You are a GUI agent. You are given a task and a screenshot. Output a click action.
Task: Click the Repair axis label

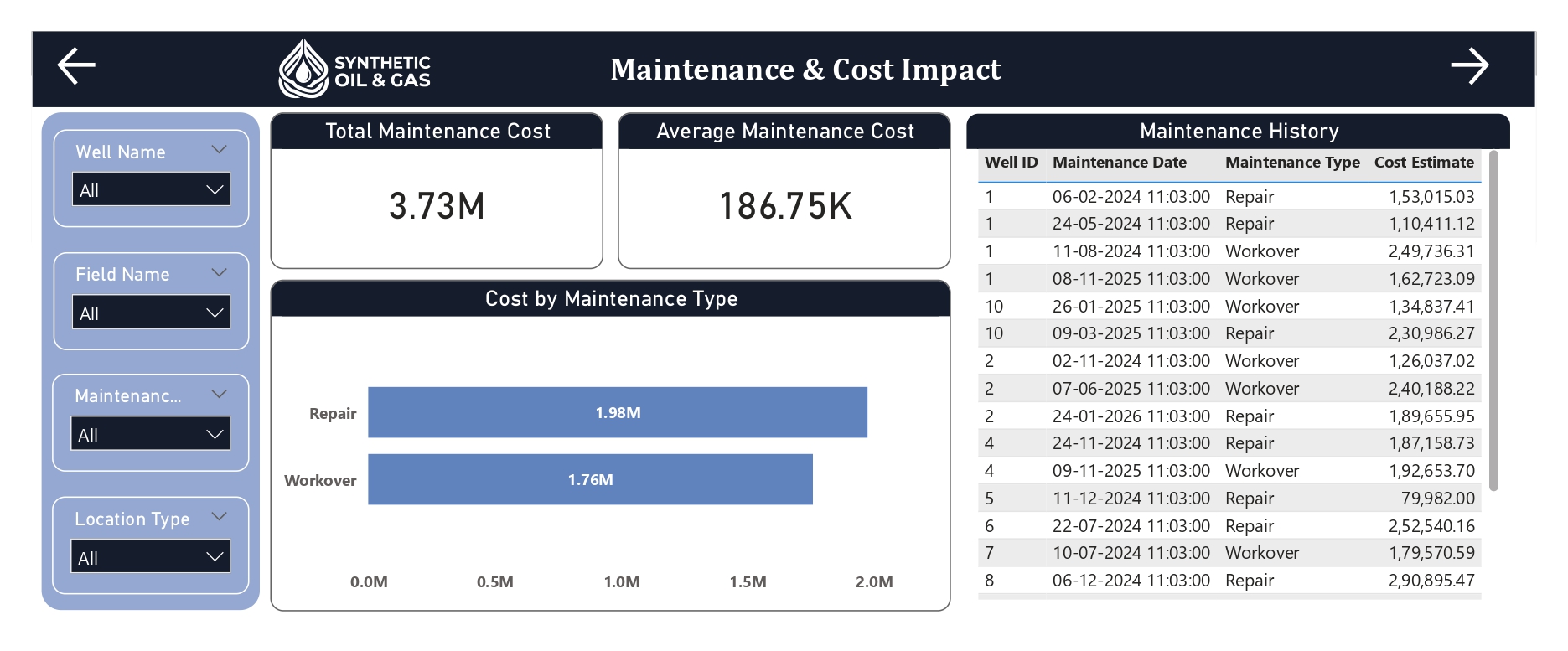[x=333, y=413]
